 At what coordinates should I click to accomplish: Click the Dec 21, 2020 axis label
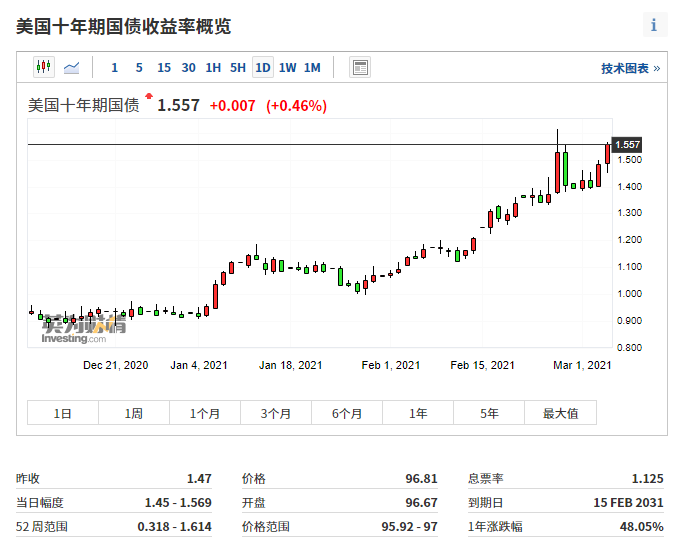(116, 365)
